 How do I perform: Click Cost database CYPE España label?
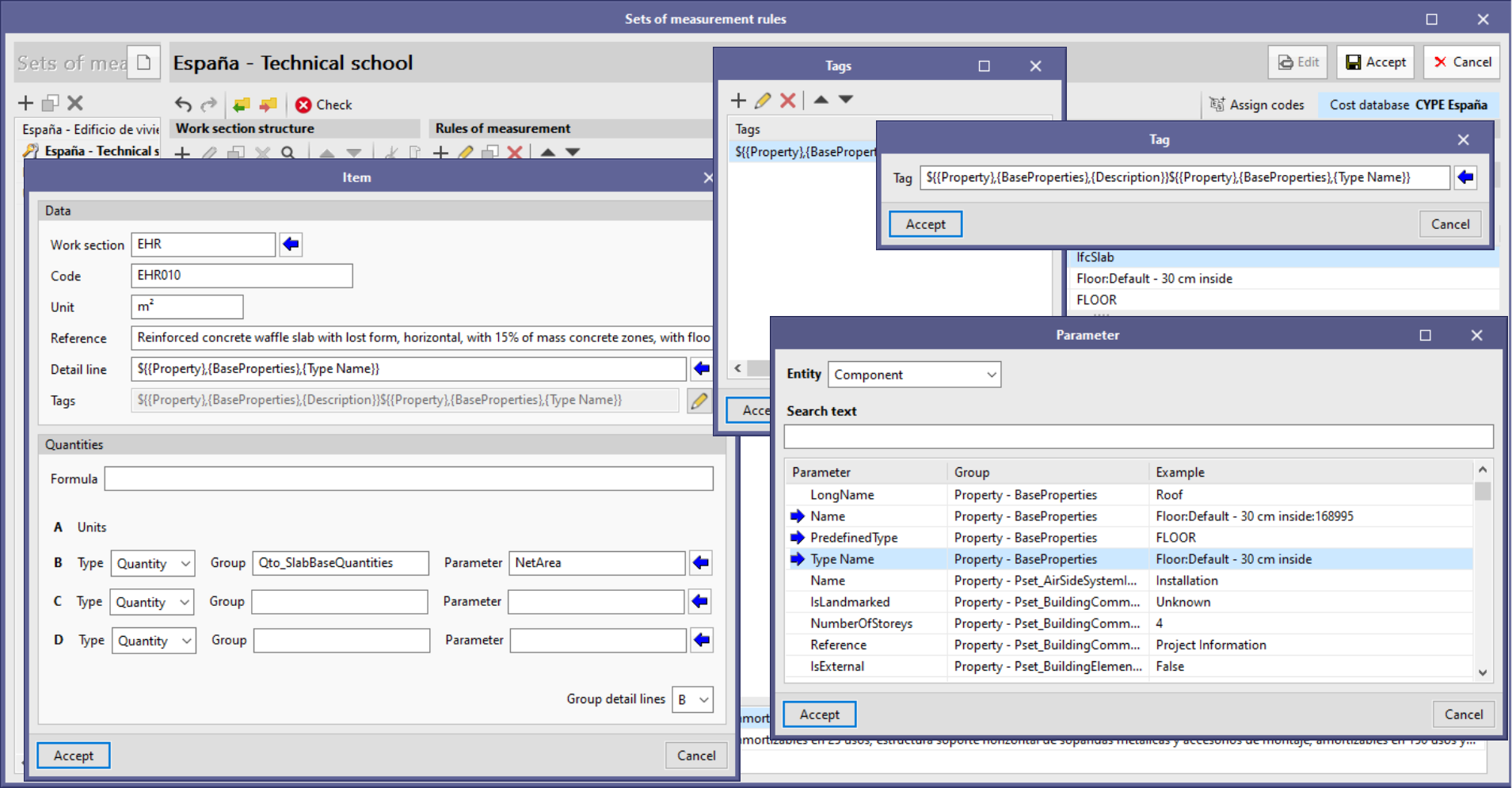tap(1407, 105)
